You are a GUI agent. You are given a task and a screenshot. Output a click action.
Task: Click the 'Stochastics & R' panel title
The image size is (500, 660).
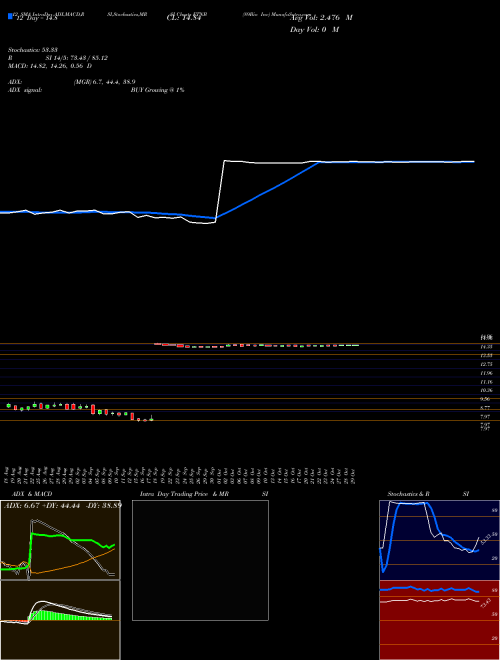click(409, 494)
